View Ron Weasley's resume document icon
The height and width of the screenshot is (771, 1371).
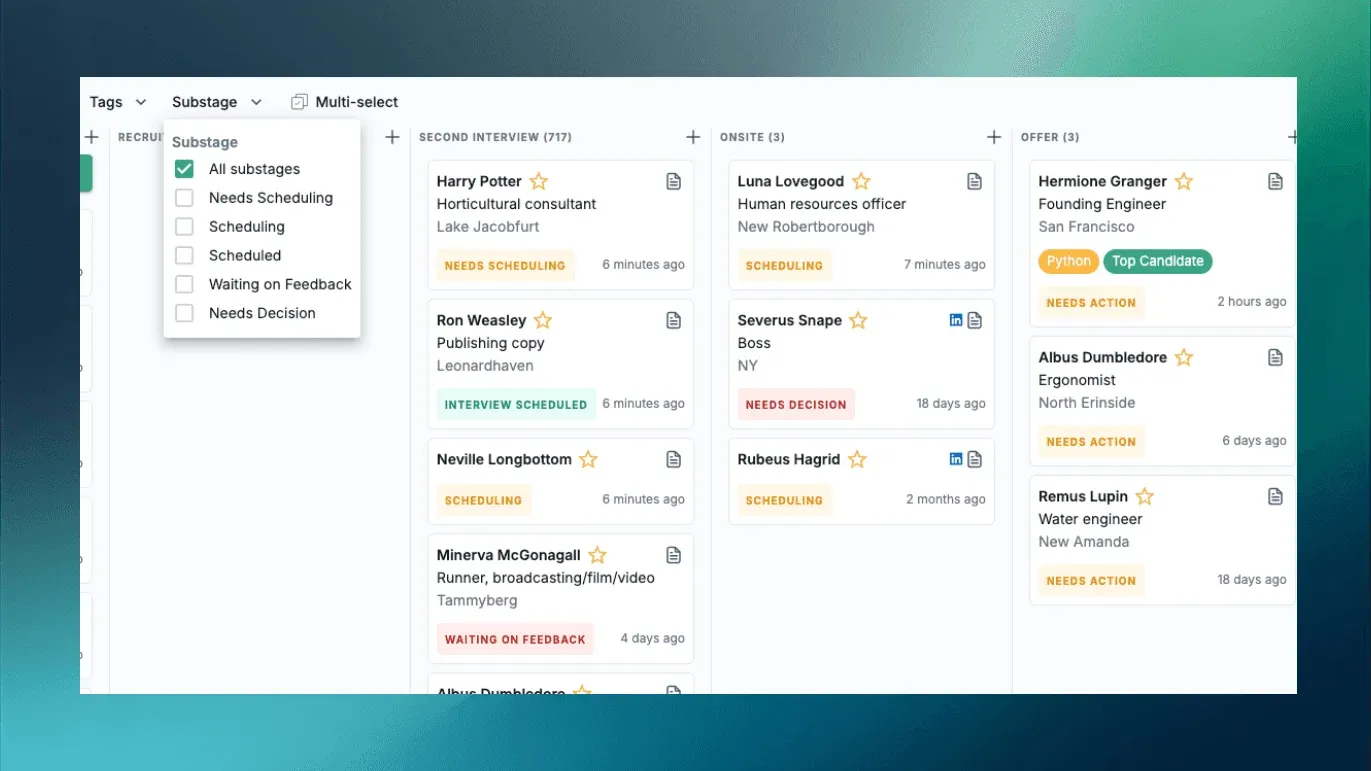tap(674, 320)
